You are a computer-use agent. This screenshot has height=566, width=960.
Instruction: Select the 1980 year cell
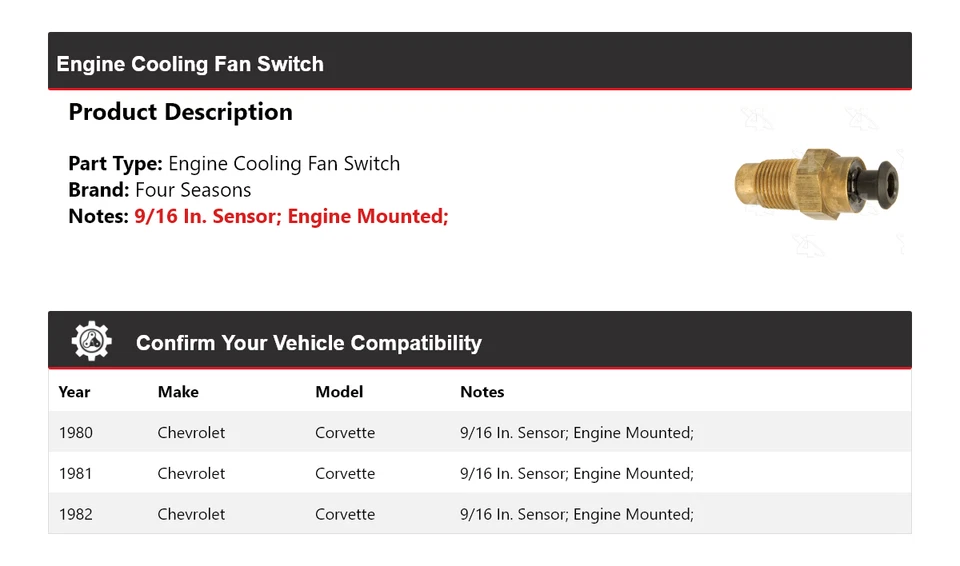[x=76, y=433]
